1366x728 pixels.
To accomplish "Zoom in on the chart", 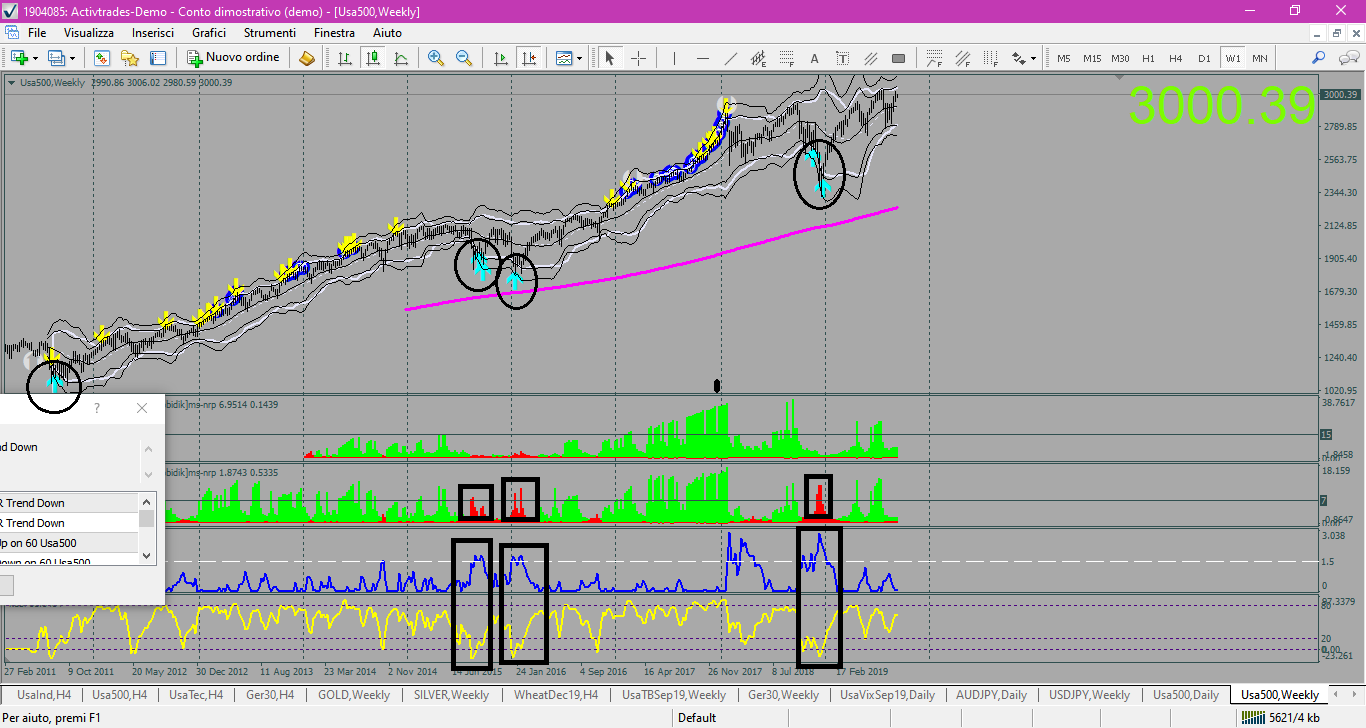I will (435, 58).
